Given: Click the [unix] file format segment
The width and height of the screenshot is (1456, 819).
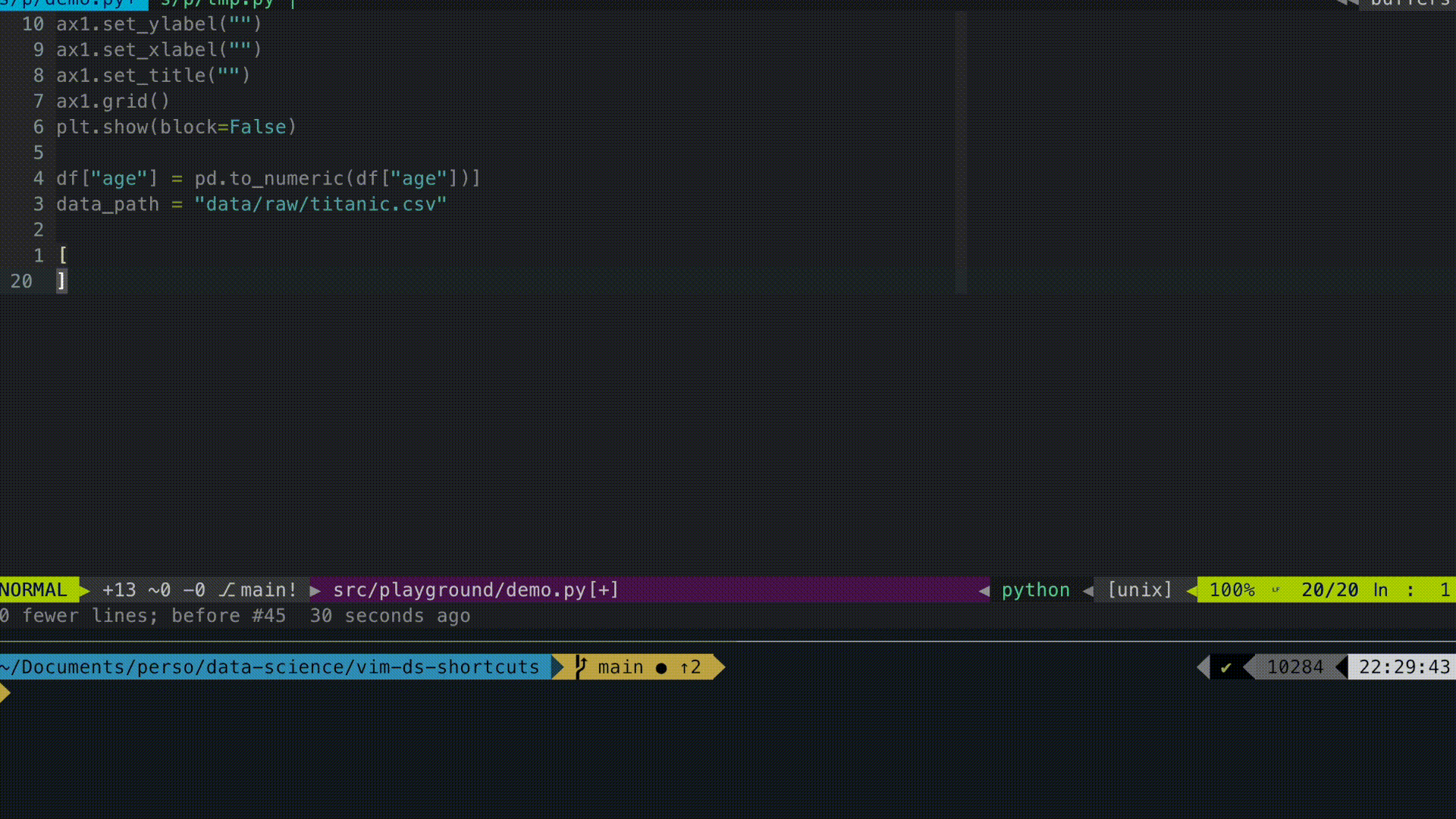Looking at the screenshot, I should tap(1140, 590).
